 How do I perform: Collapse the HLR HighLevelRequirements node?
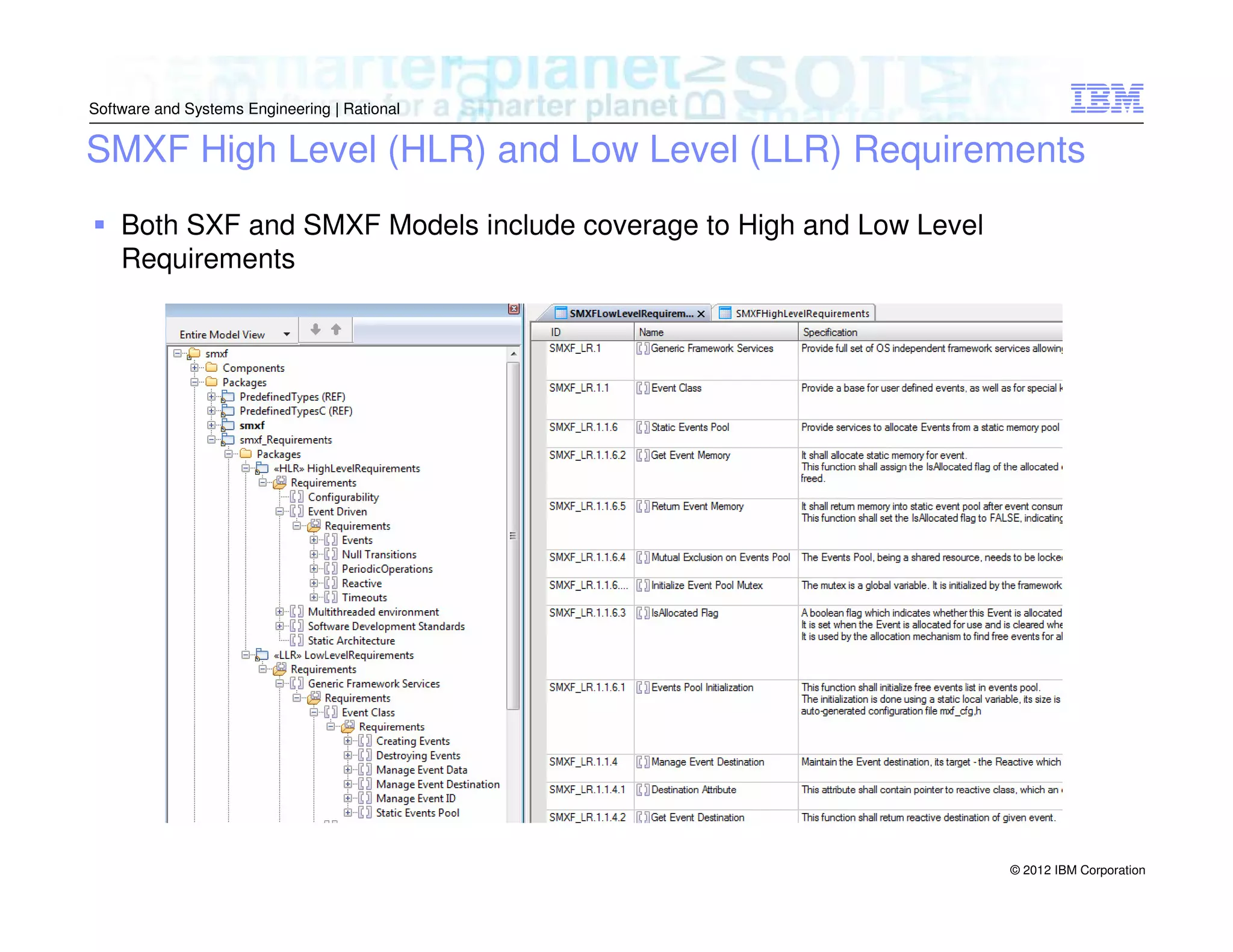246,468
